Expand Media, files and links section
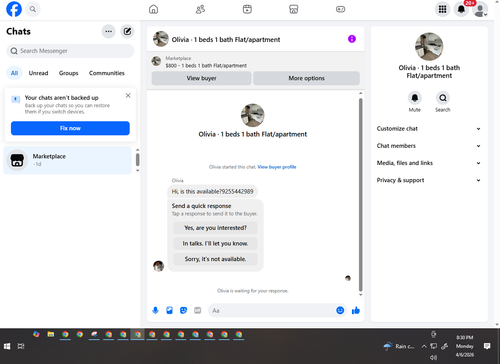Image resolution: width=500 pixels, height=364 pixels. (x=429, y=163)
